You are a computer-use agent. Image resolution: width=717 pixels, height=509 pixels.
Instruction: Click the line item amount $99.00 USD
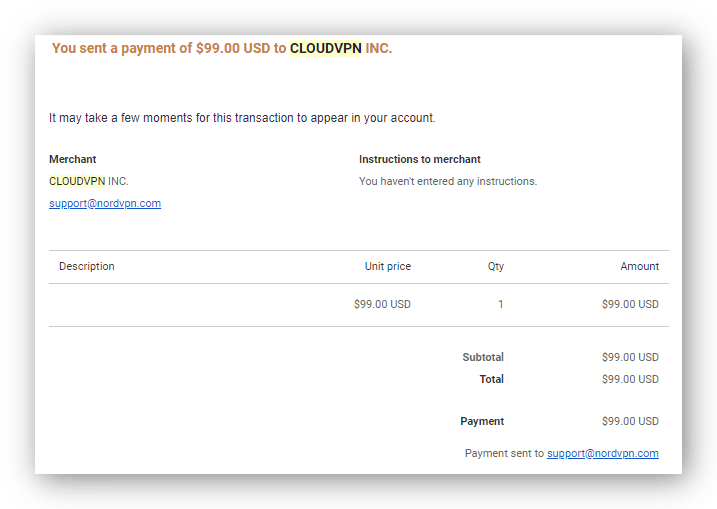pos(630,304)
